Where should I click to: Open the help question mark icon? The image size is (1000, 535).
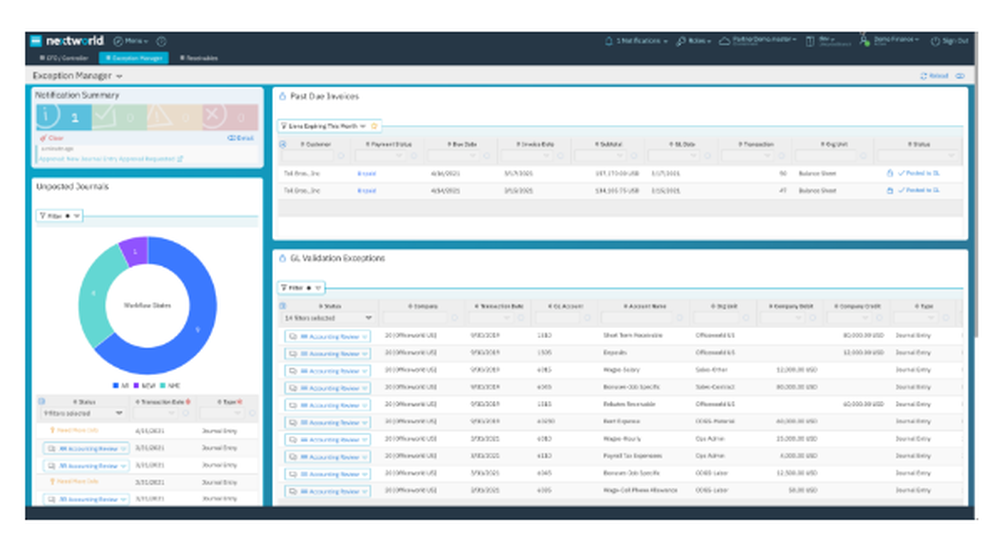[x=161, y=41]
